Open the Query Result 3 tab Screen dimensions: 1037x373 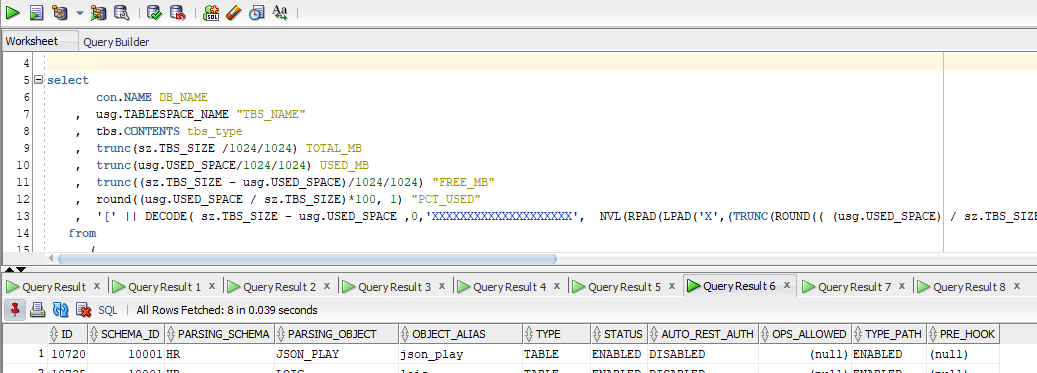(394, 287)
